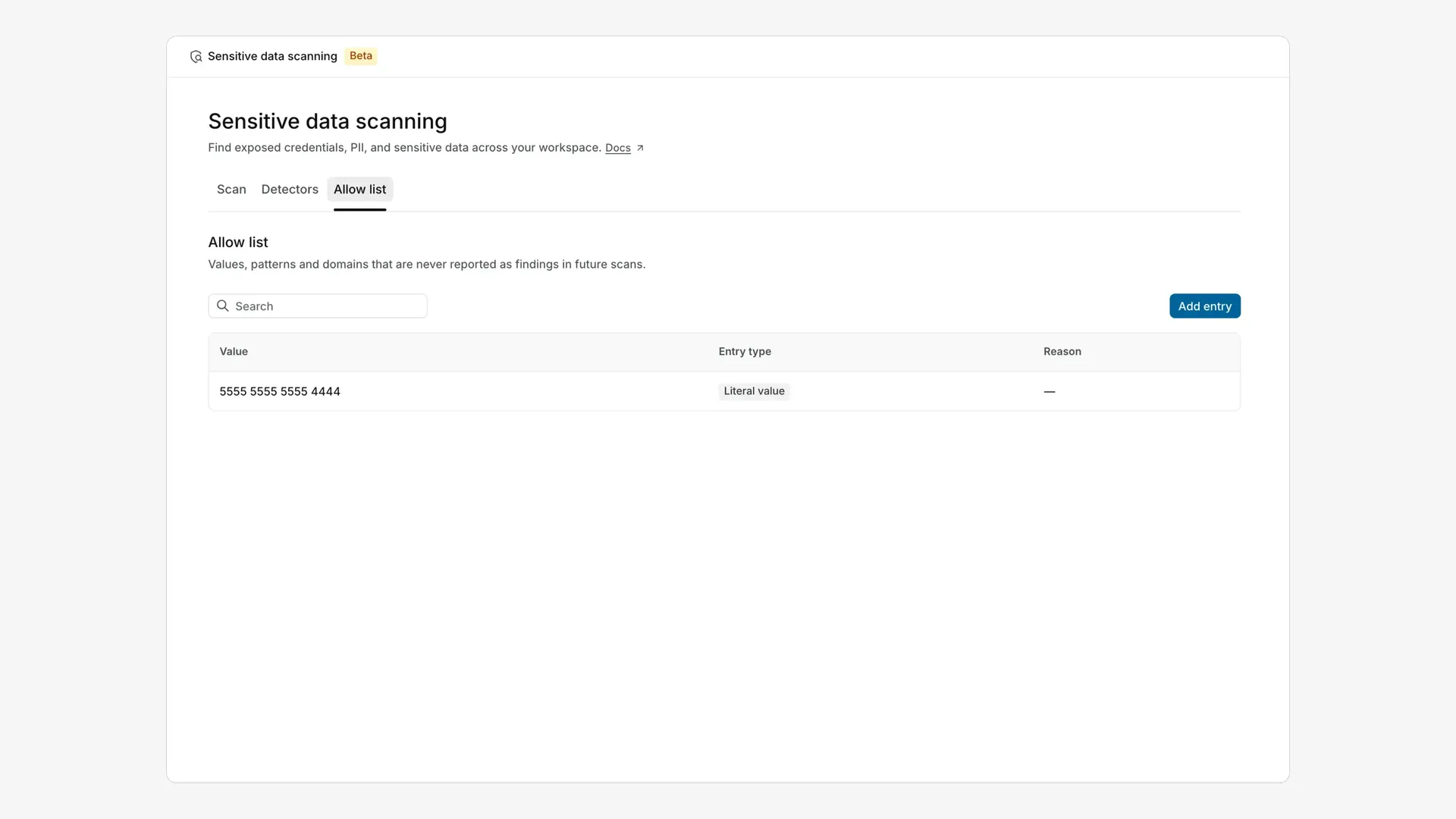The image size is (1456, 819).
Task: Click the Literal value tag
Action: click(754, 391)
